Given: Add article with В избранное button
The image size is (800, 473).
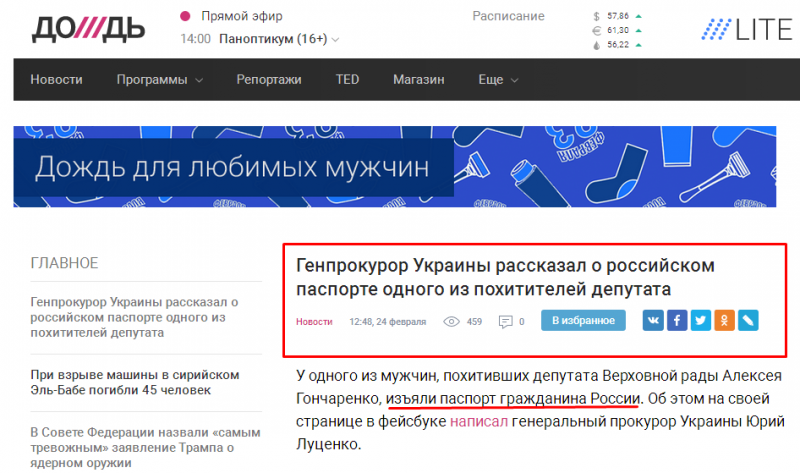Looking at the screenshot, I should click(x=583, y=321).
